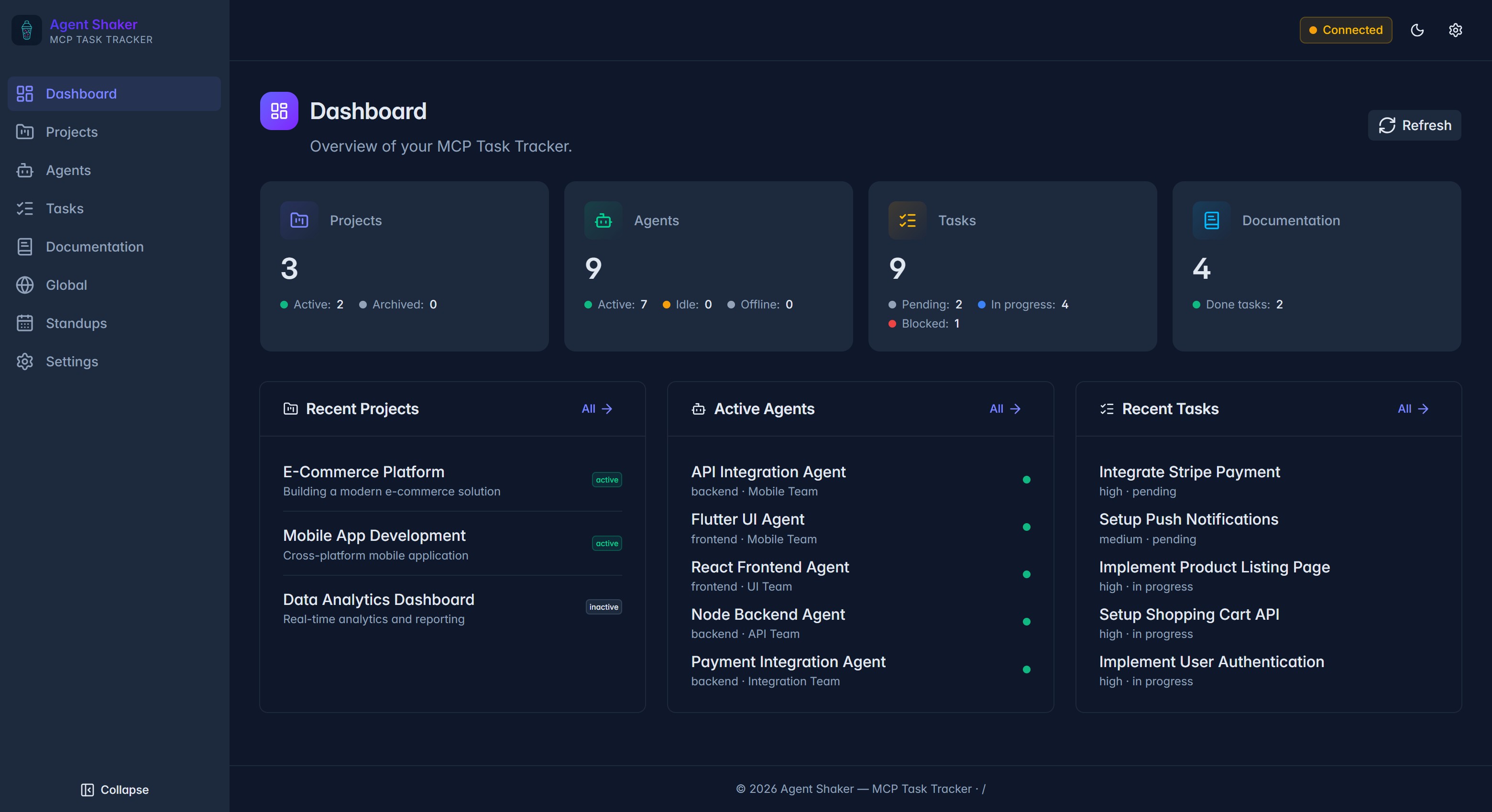Viewport: 1492px width, 812px height.
Task: Click the Tasks card checklist icon
Action: (907, 220)
